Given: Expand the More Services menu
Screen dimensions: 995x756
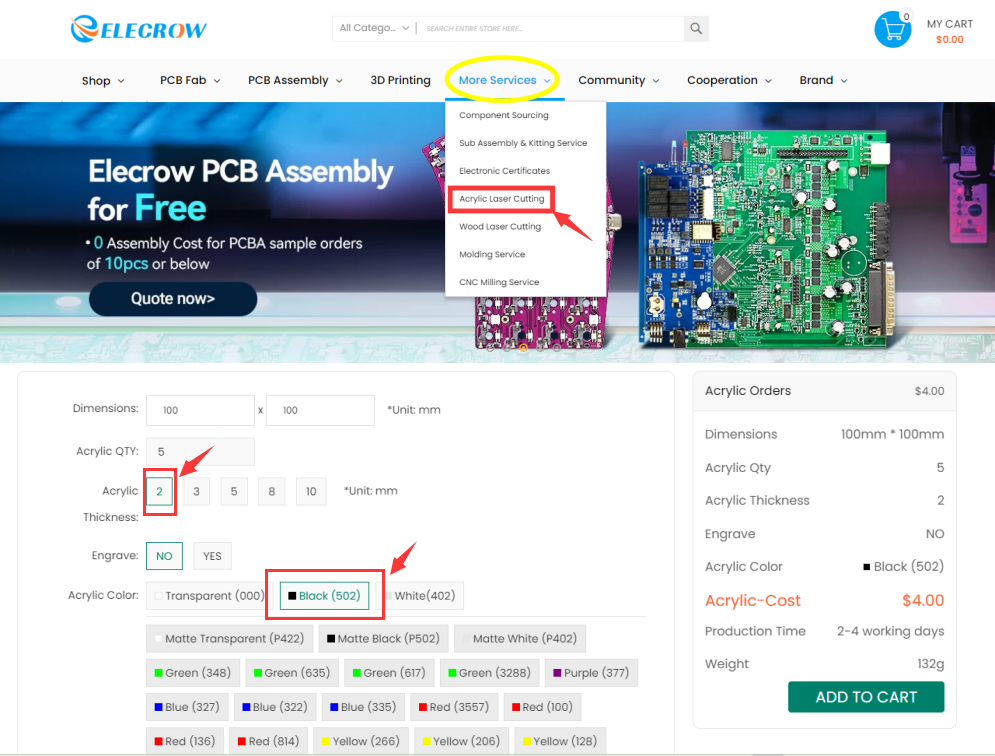Looking at the screenshot, I should click(504, 80).
